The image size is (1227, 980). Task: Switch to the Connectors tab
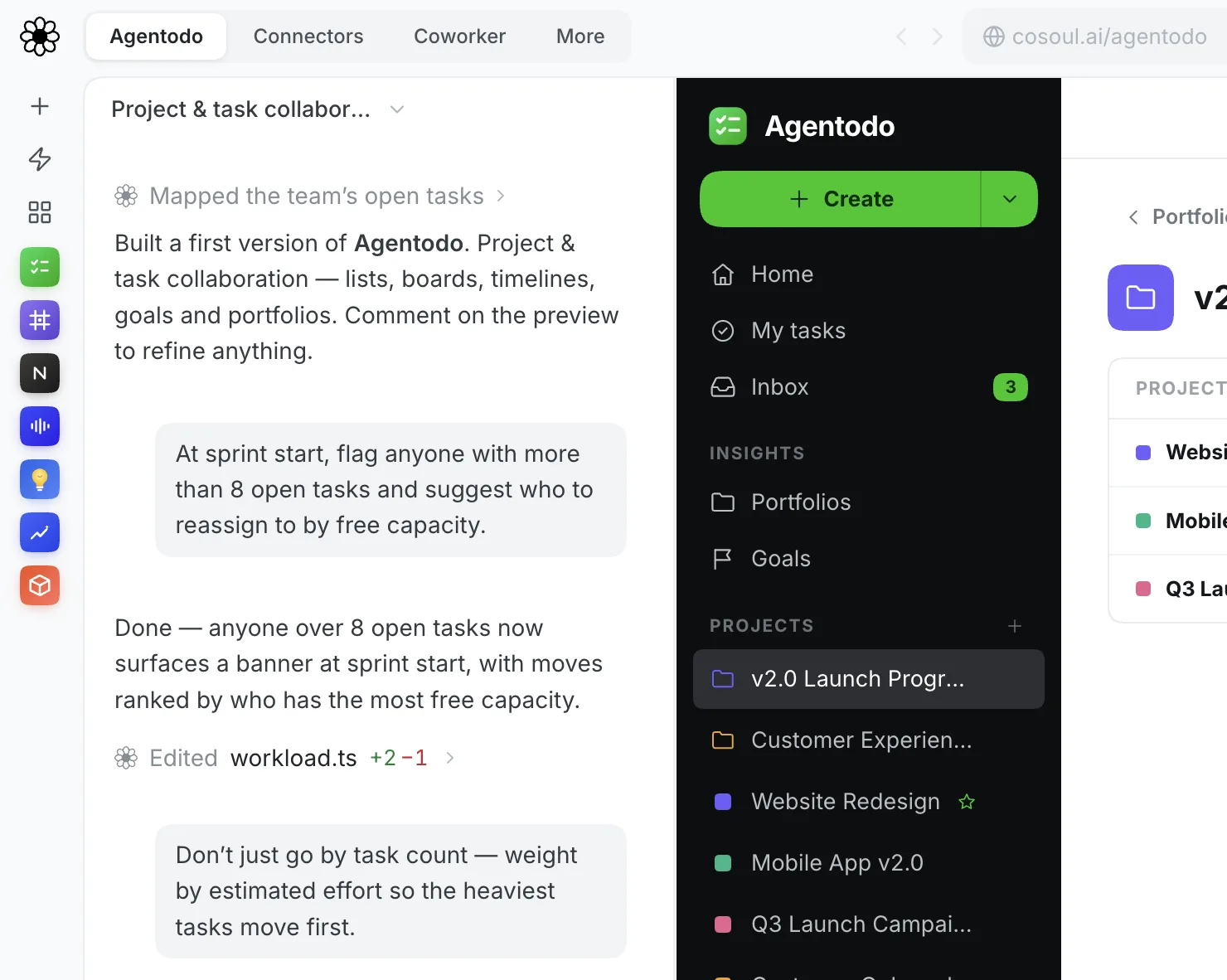click(x=308, y=36)
